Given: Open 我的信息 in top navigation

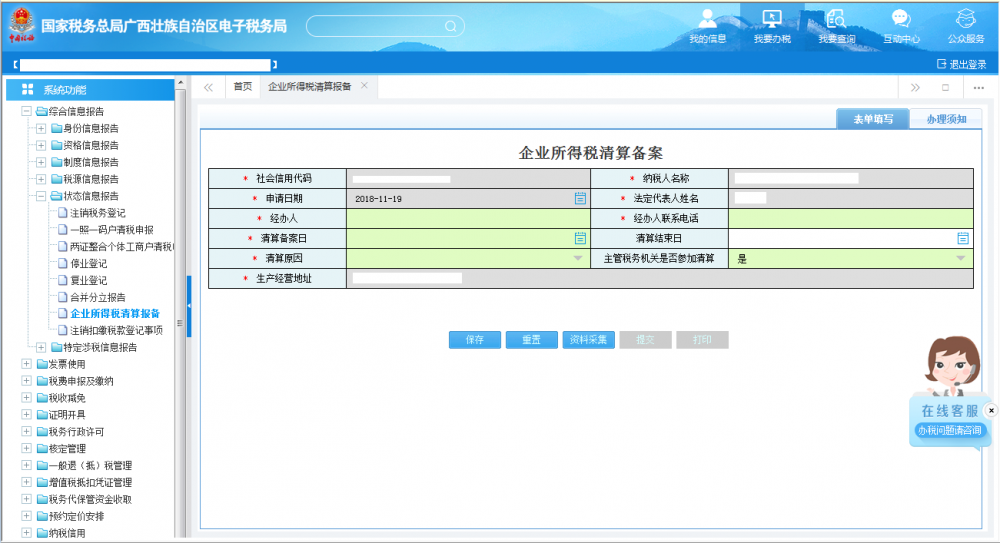Looking at the screenshot, I should tap(708, 26).
